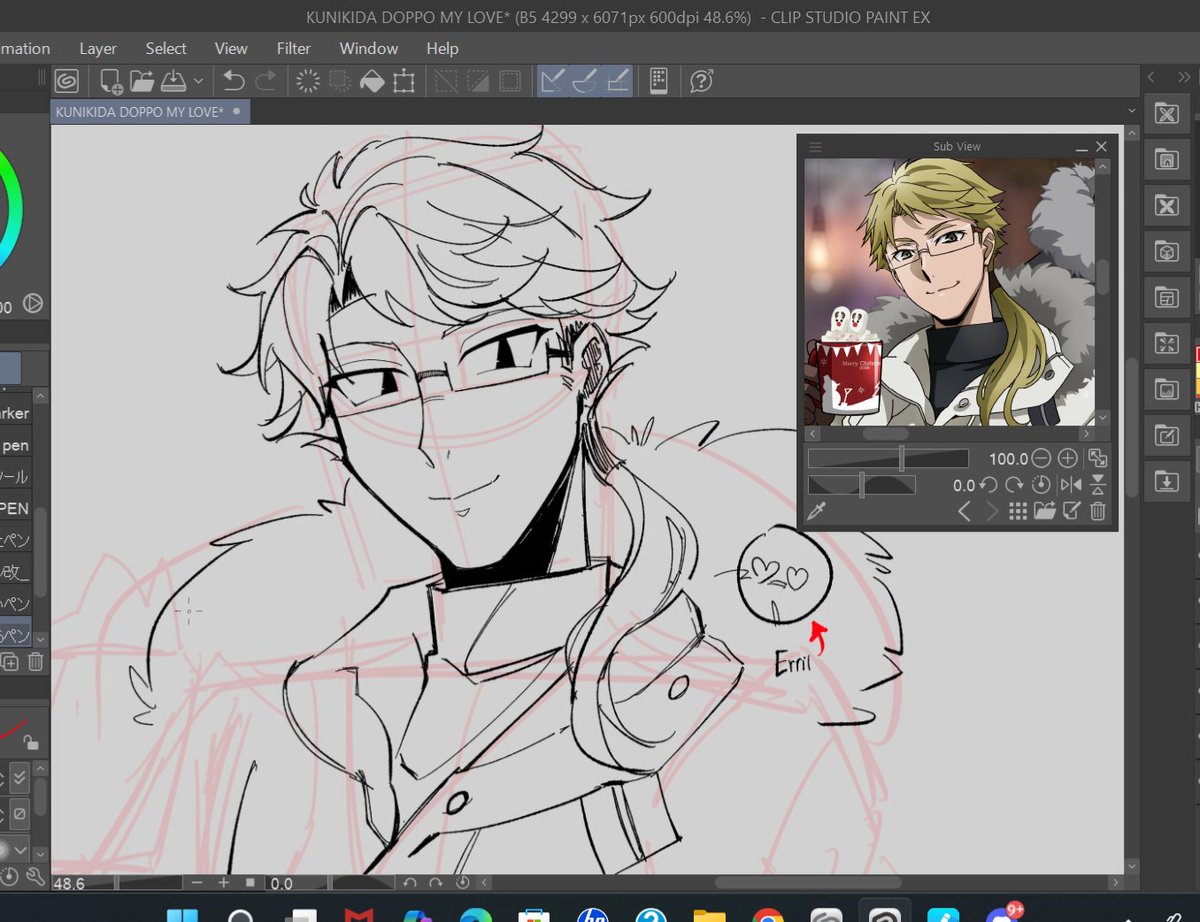Fit Sub View image to navigator
Image resolution: width=1200 pixels, height=922 pixels.
[x=1098, y=458]
